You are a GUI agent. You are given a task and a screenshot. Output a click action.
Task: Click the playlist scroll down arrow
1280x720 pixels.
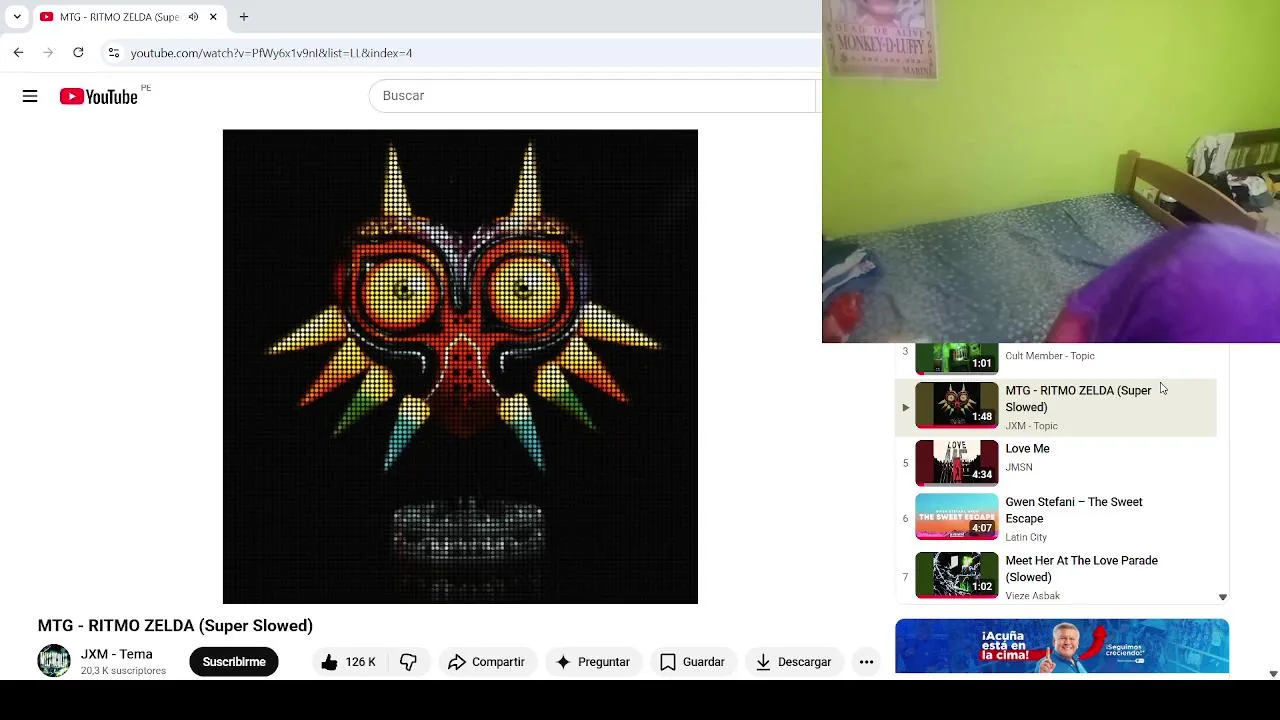click(x=1222, y=597)
